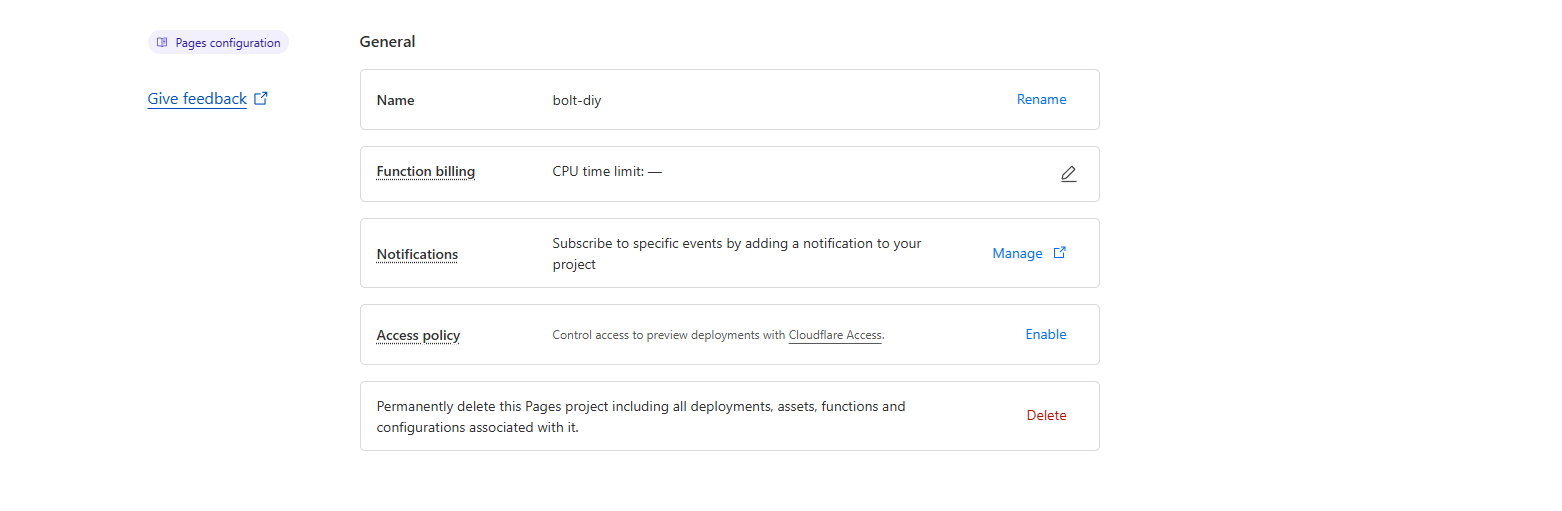Enable the Access policy
The height and width of the screenshot is (511, 1562).
(1046, 334)
